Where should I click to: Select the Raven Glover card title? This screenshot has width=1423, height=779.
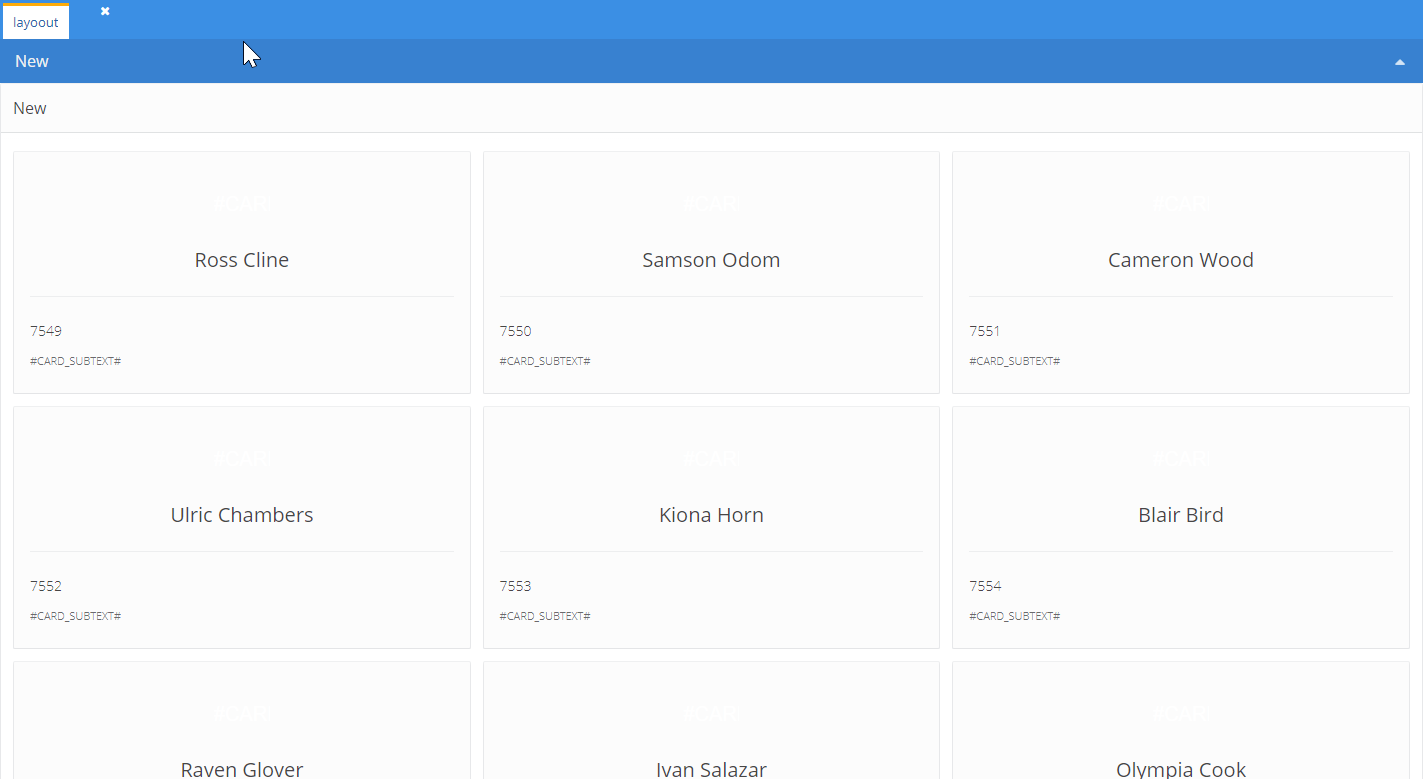click(x=242, y=768)
